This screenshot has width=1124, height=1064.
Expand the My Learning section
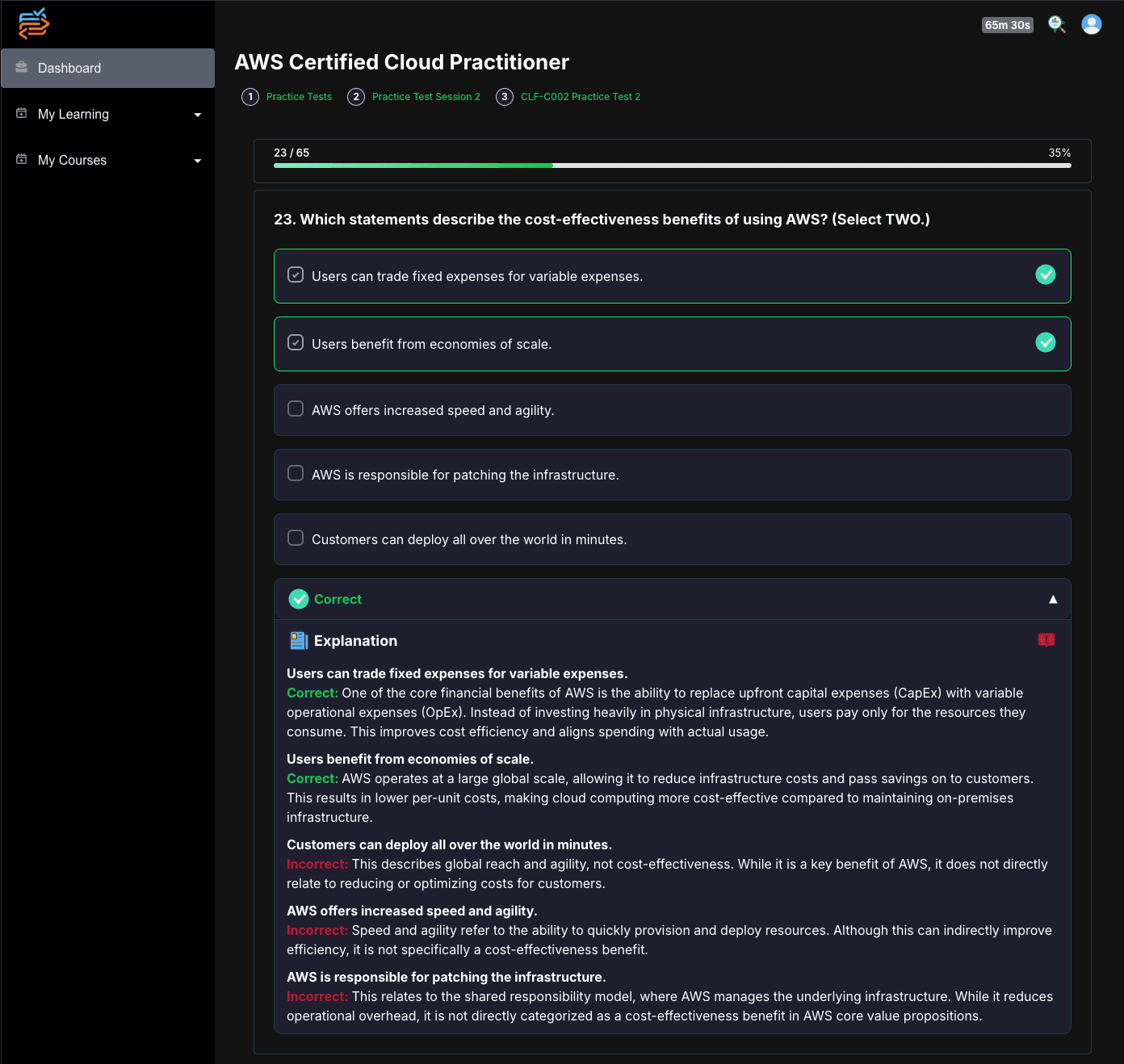point(197,114)
